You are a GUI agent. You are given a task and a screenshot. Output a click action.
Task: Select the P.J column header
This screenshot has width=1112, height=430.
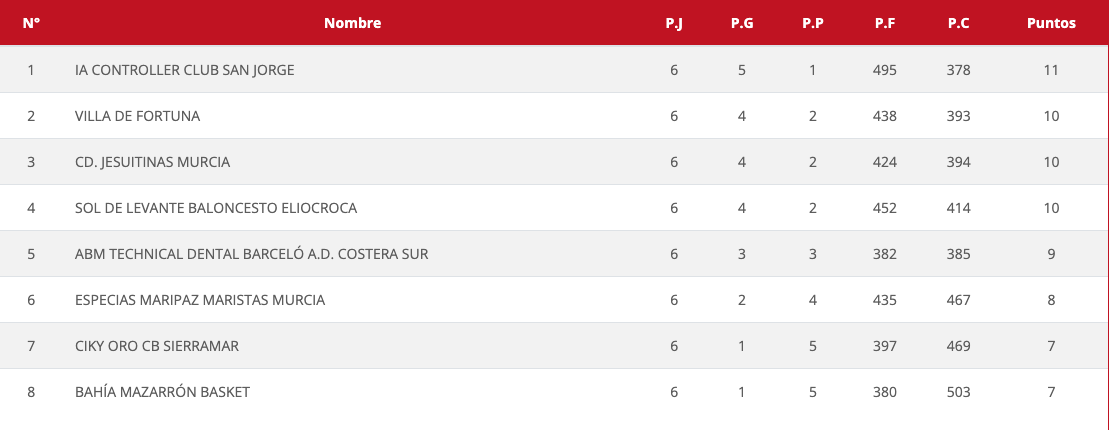pyautogui.click(x=674, y=23)
